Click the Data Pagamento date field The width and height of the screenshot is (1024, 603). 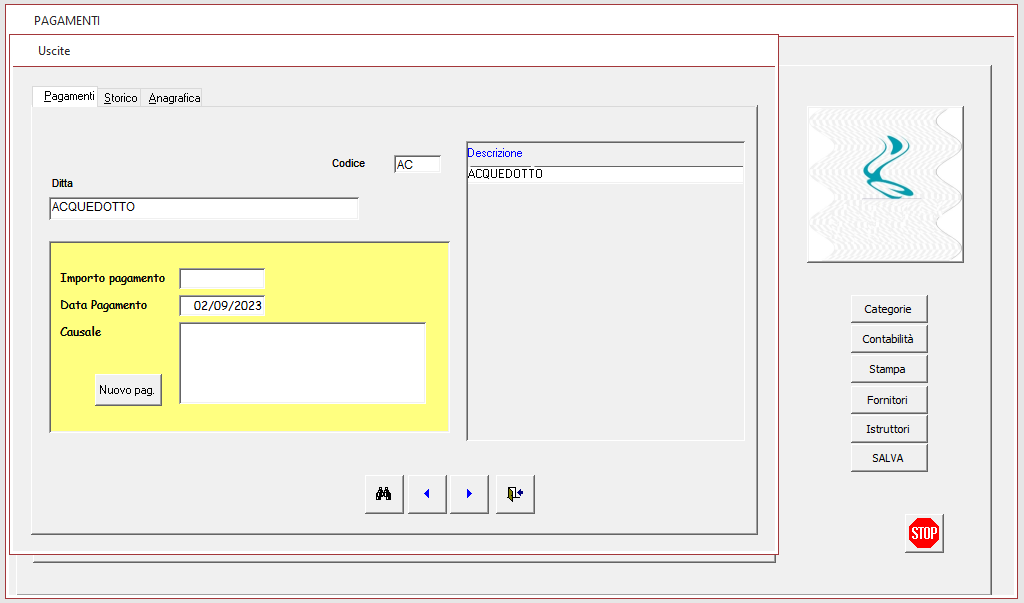(222, 306)
